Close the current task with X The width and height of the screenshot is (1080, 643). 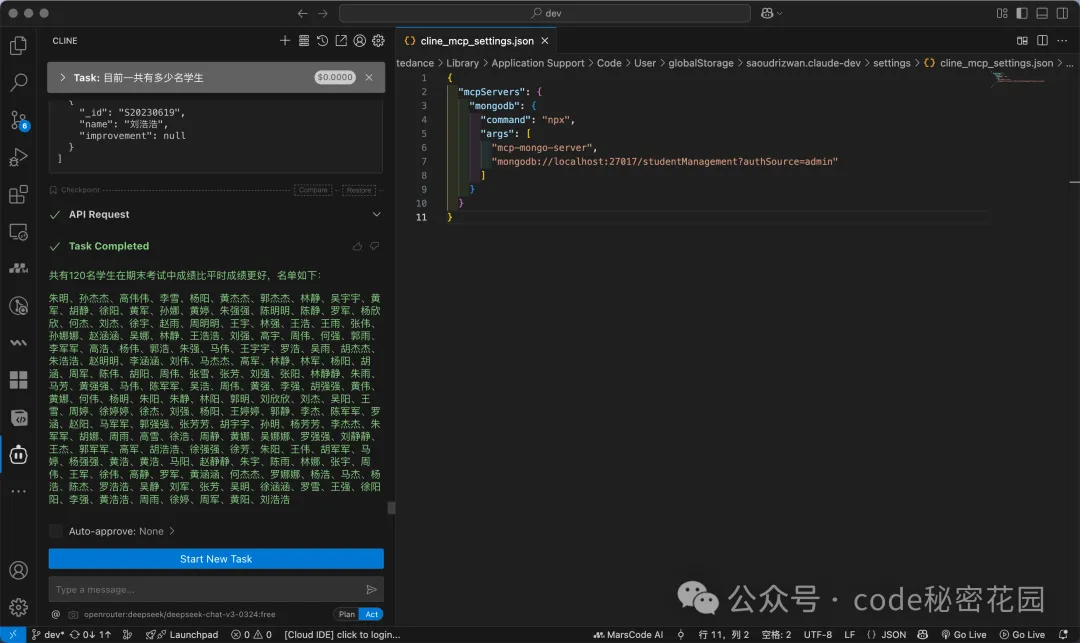[369, 77]
